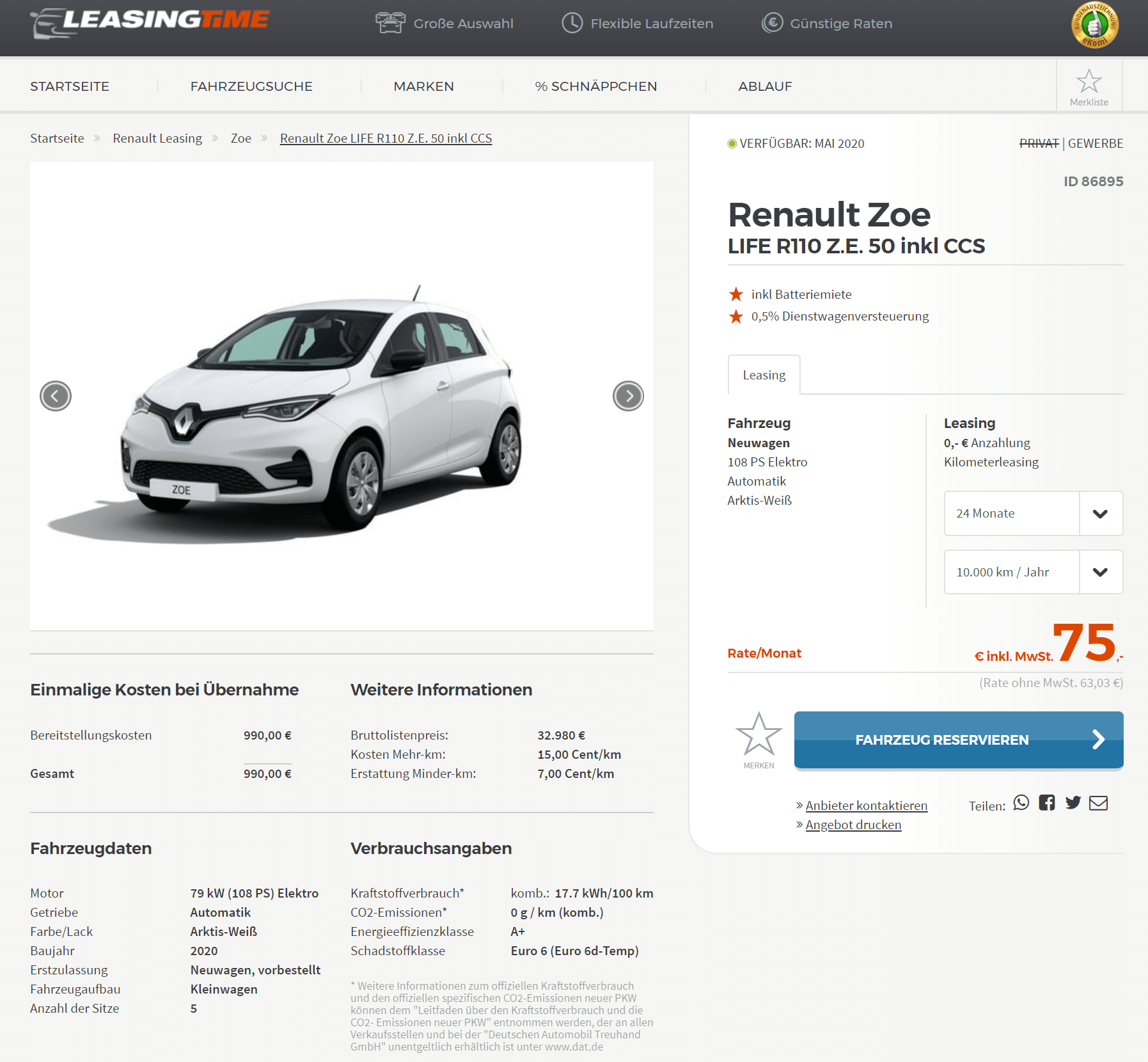Open the eKomi customer award badge
1148x1062 pixels.
coord(1095,25)
